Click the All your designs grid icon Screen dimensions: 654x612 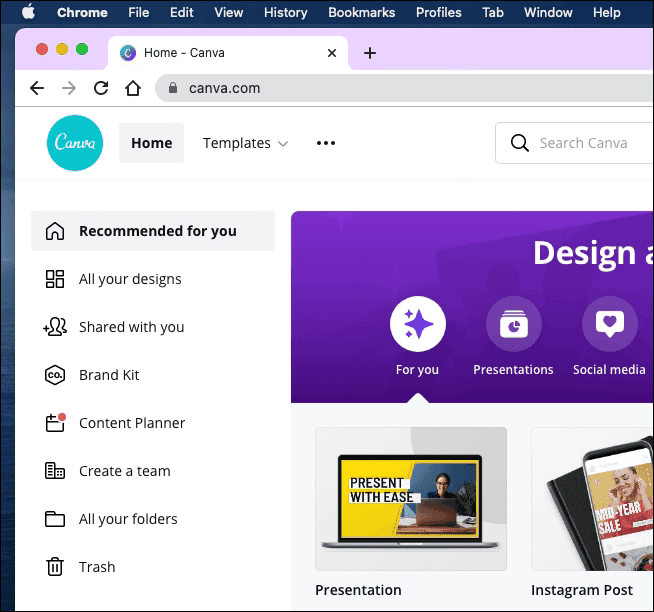[55, 279]
